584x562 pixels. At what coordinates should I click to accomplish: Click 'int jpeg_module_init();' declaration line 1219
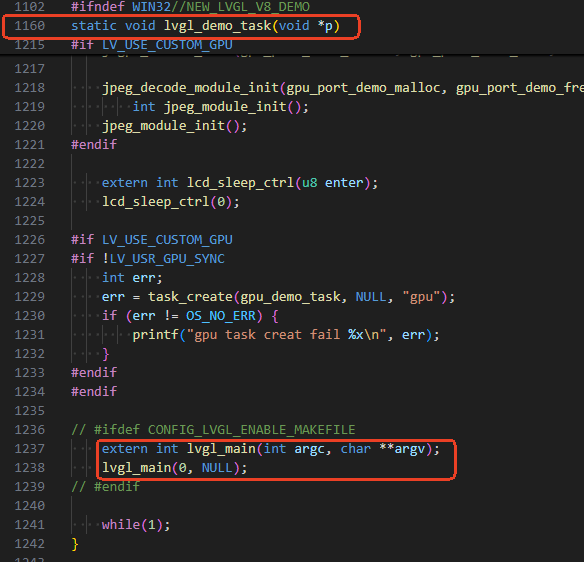220,107
